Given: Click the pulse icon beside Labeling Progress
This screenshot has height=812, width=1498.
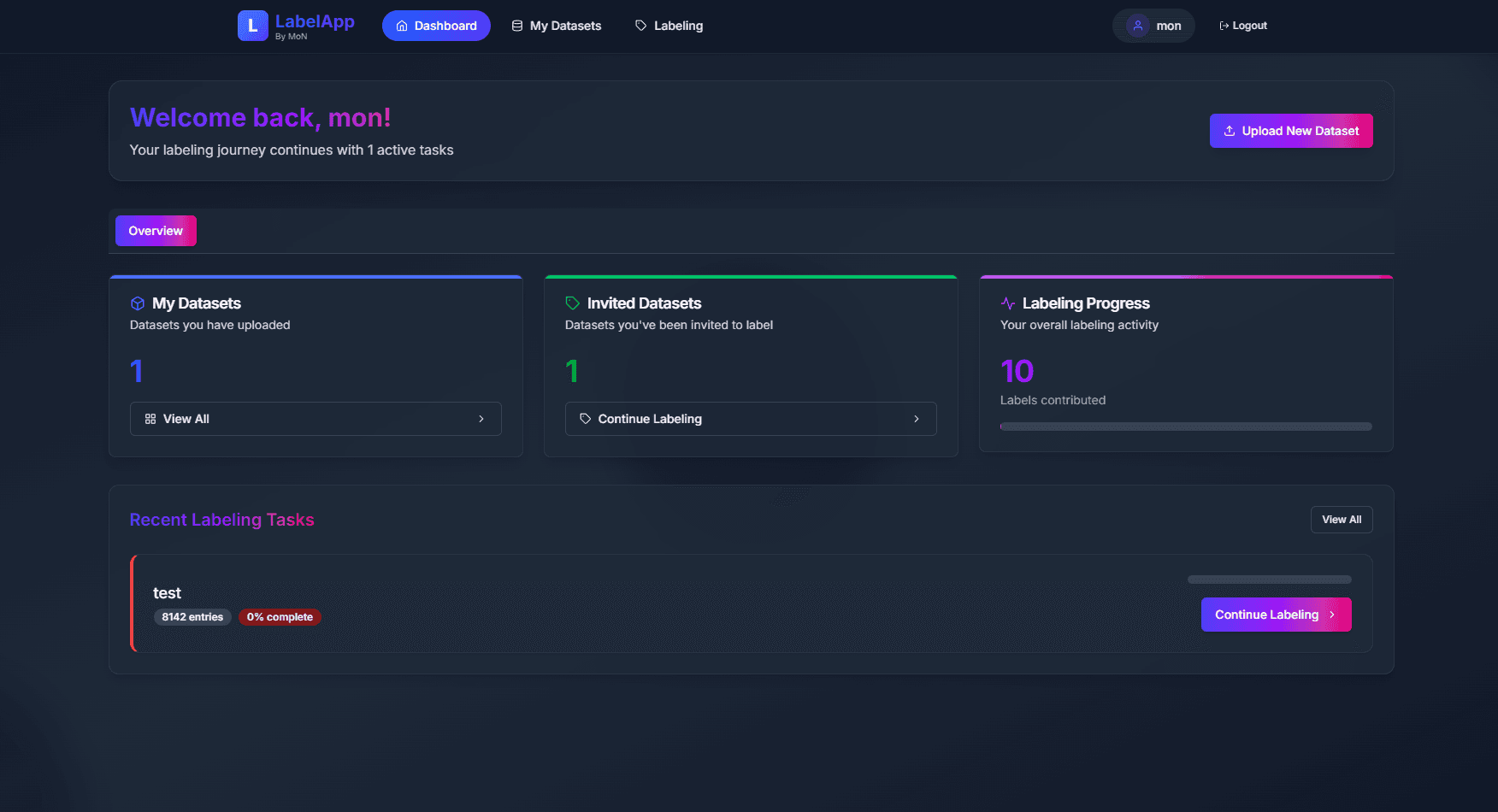Looking at the screenshot, I should (x=1008, y=303).
